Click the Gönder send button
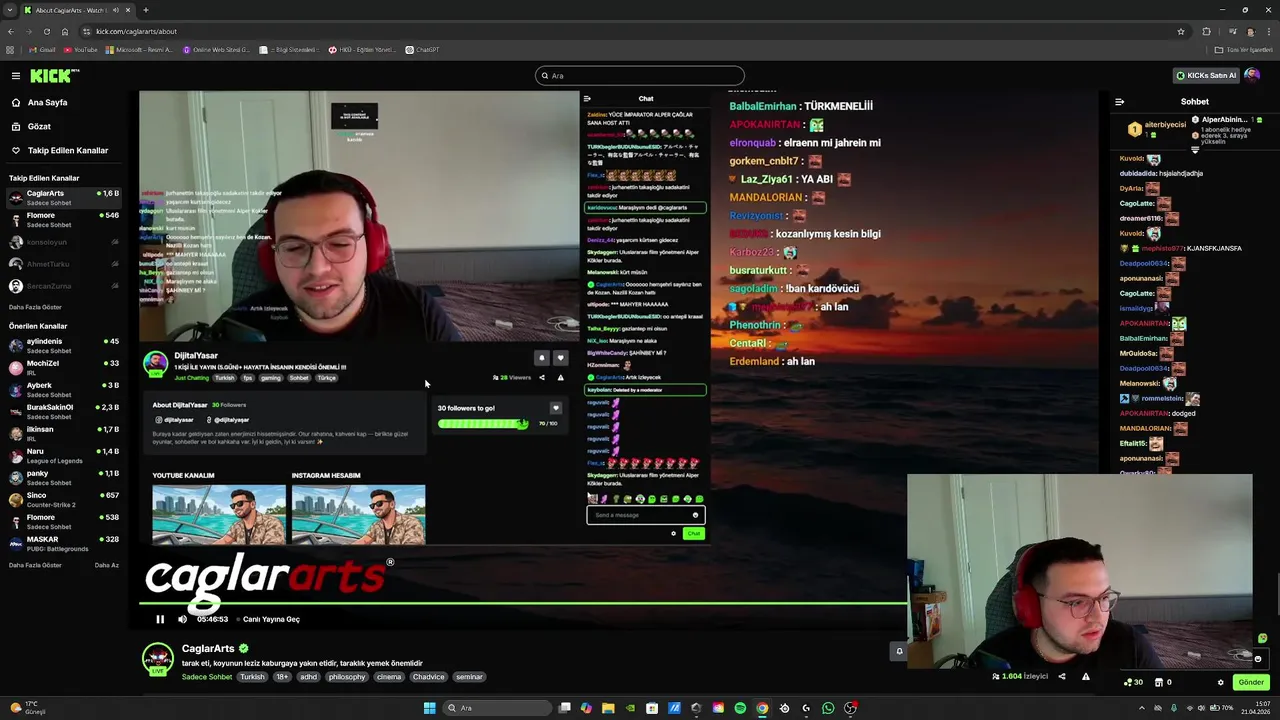Image resolution: width=1280 pixels, height=720 pixels. (1251, 682)
